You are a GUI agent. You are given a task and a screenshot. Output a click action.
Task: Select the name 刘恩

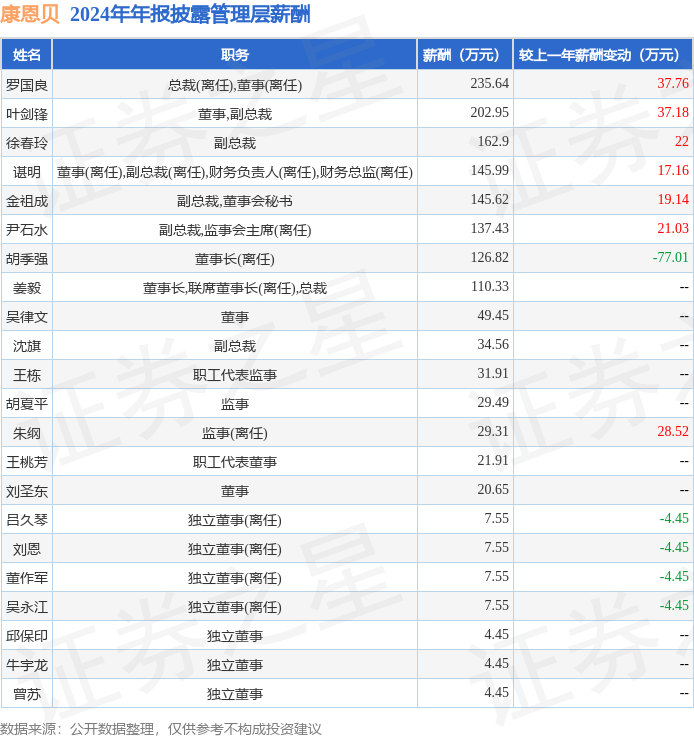[x=27, y=549]
